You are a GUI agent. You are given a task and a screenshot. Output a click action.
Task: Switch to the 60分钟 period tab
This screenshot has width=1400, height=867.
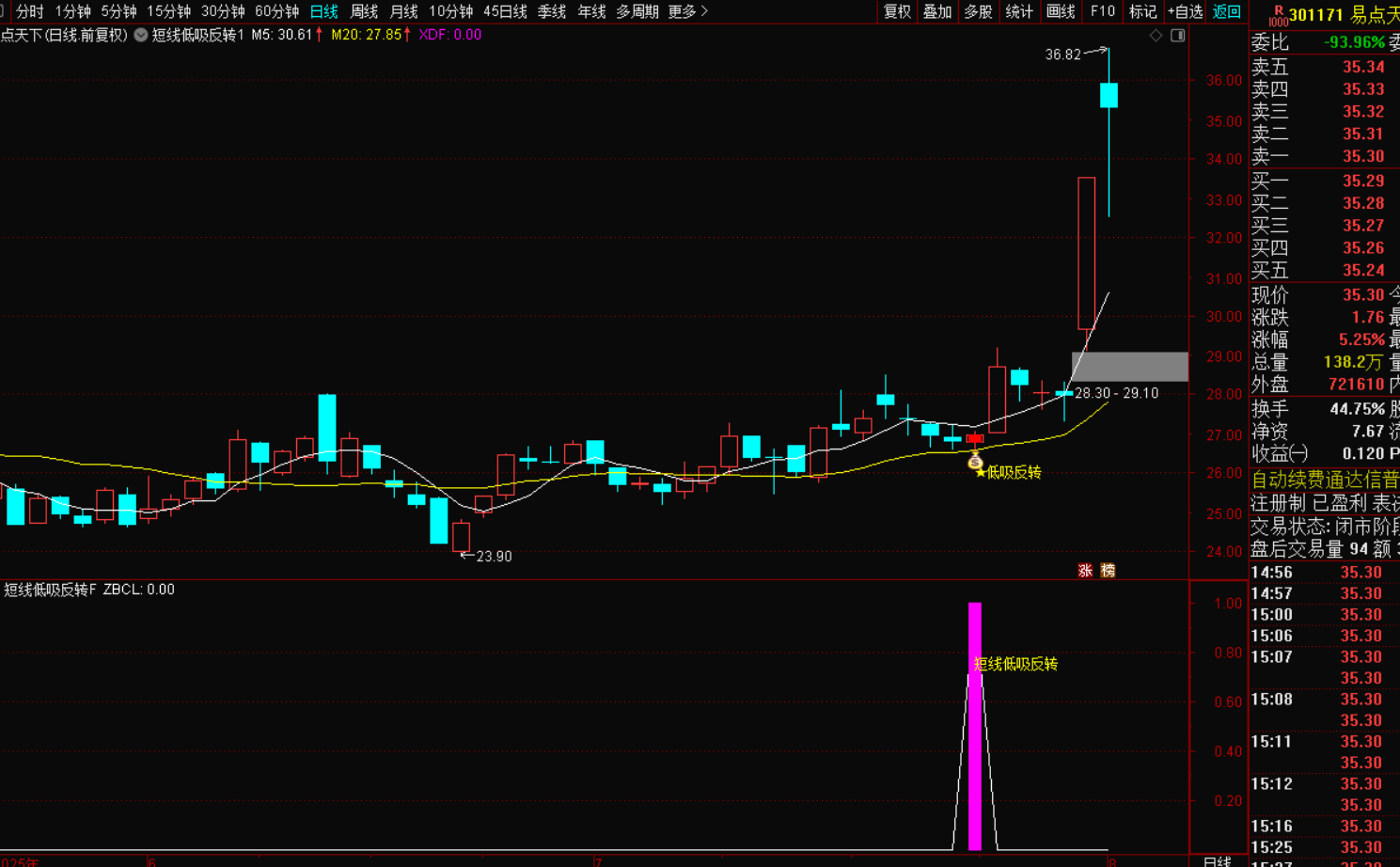pos(276,11)
